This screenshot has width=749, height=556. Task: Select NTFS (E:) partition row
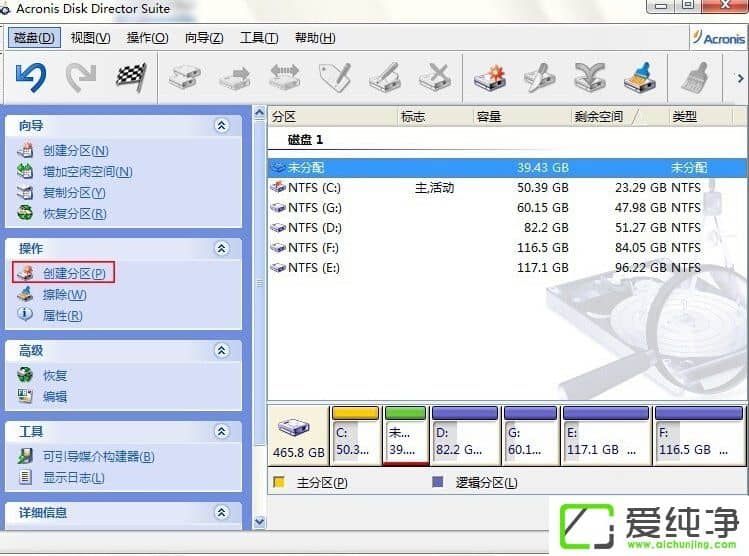tap(507, 268)
